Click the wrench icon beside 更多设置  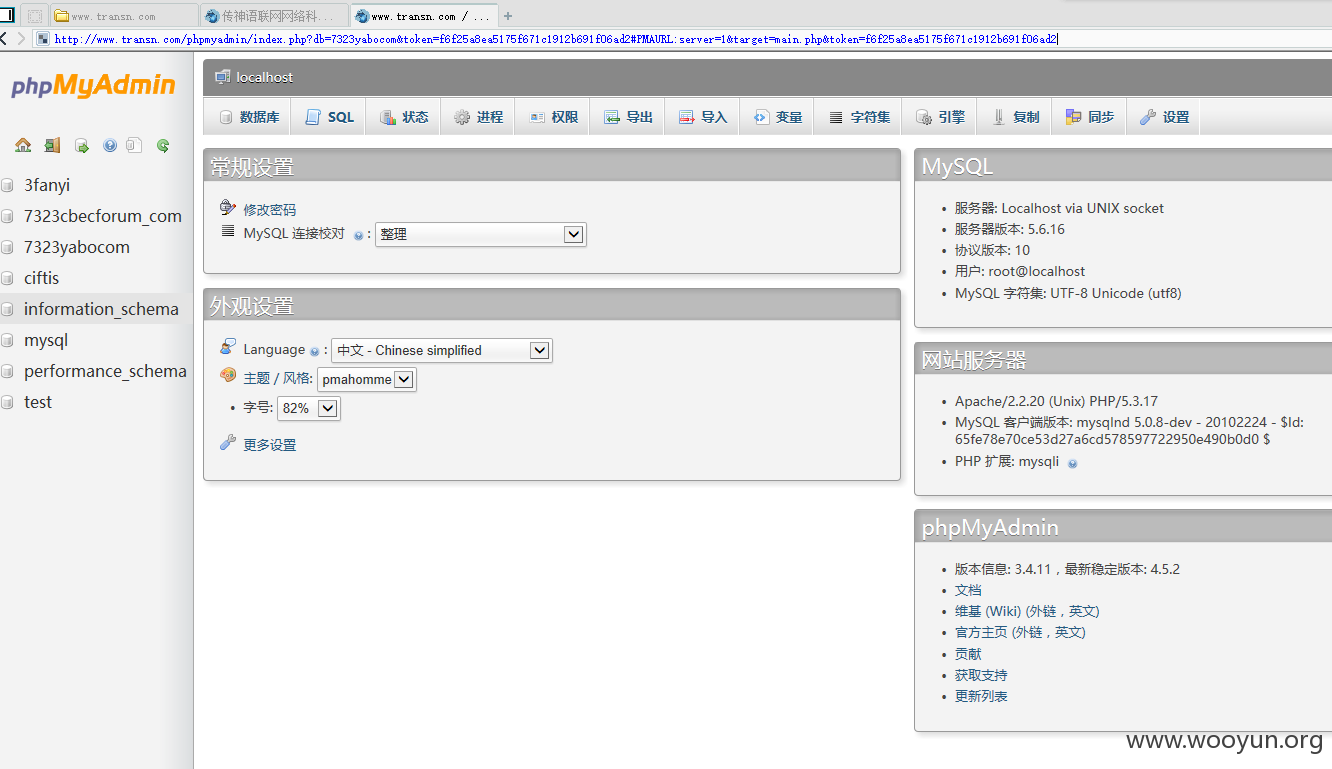click(x=228, y=443)
